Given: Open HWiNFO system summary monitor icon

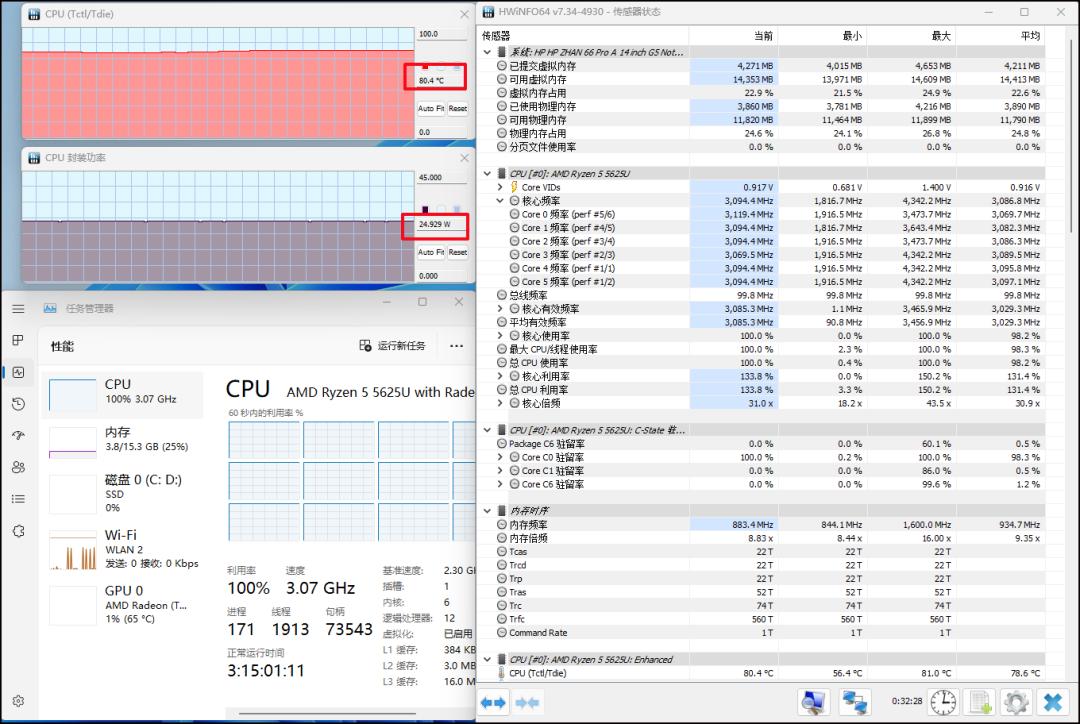Looking at the screenshot, I should click(x=813, y=701).
